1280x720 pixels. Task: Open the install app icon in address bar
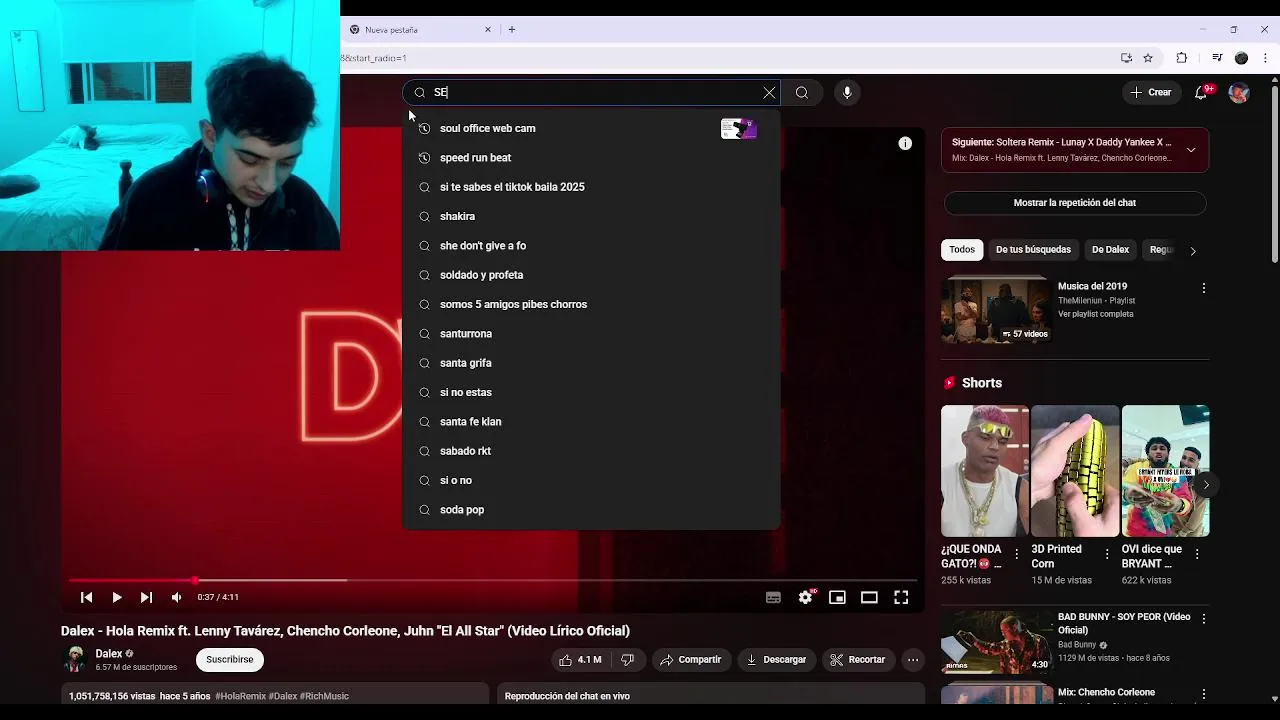tap(1126, 58)
